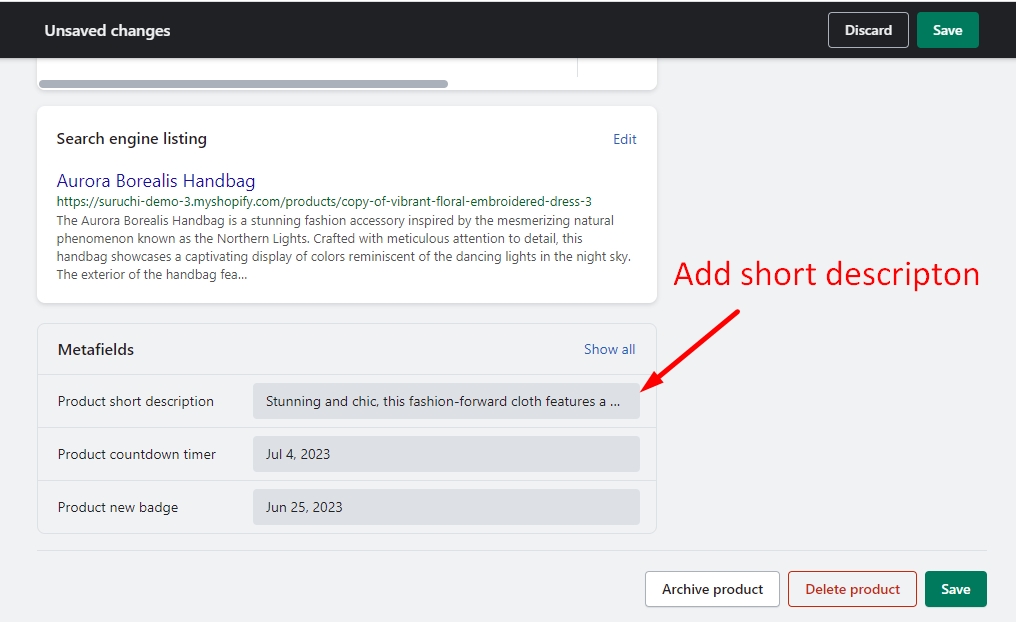Show all metafields

point(609,349)
